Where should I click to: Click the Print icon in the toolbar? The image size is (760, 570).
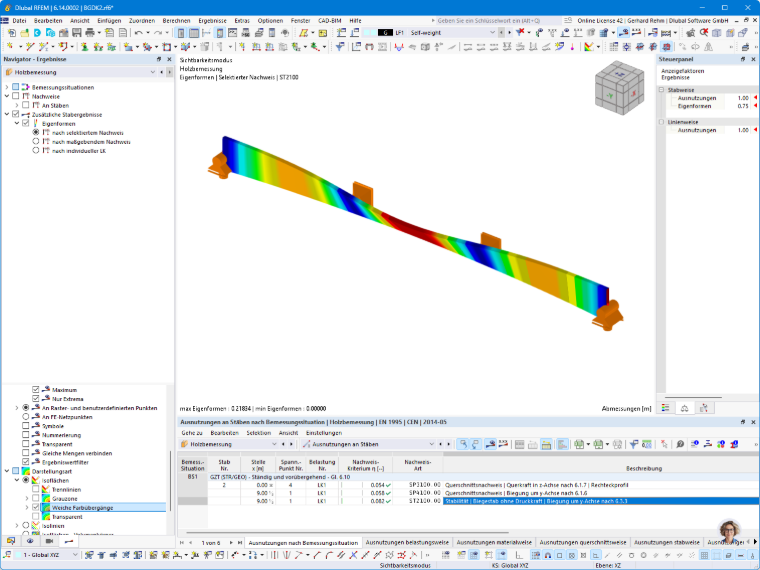pos(90,32)
